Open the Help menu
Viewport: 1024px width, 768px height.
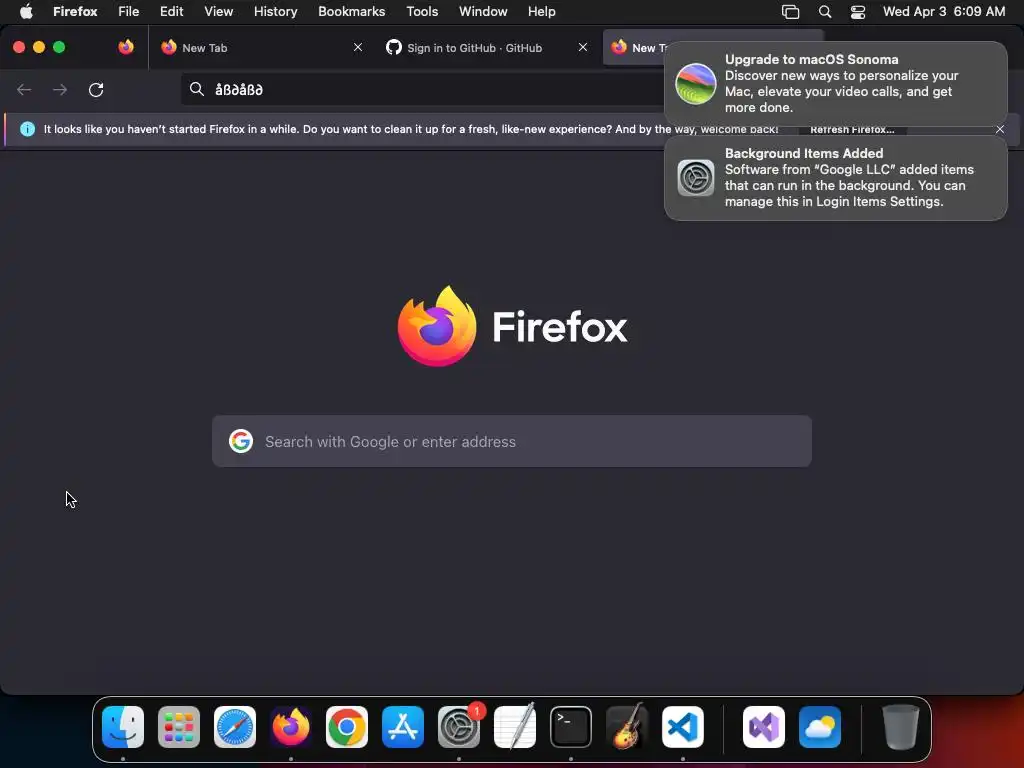[542, 12]
